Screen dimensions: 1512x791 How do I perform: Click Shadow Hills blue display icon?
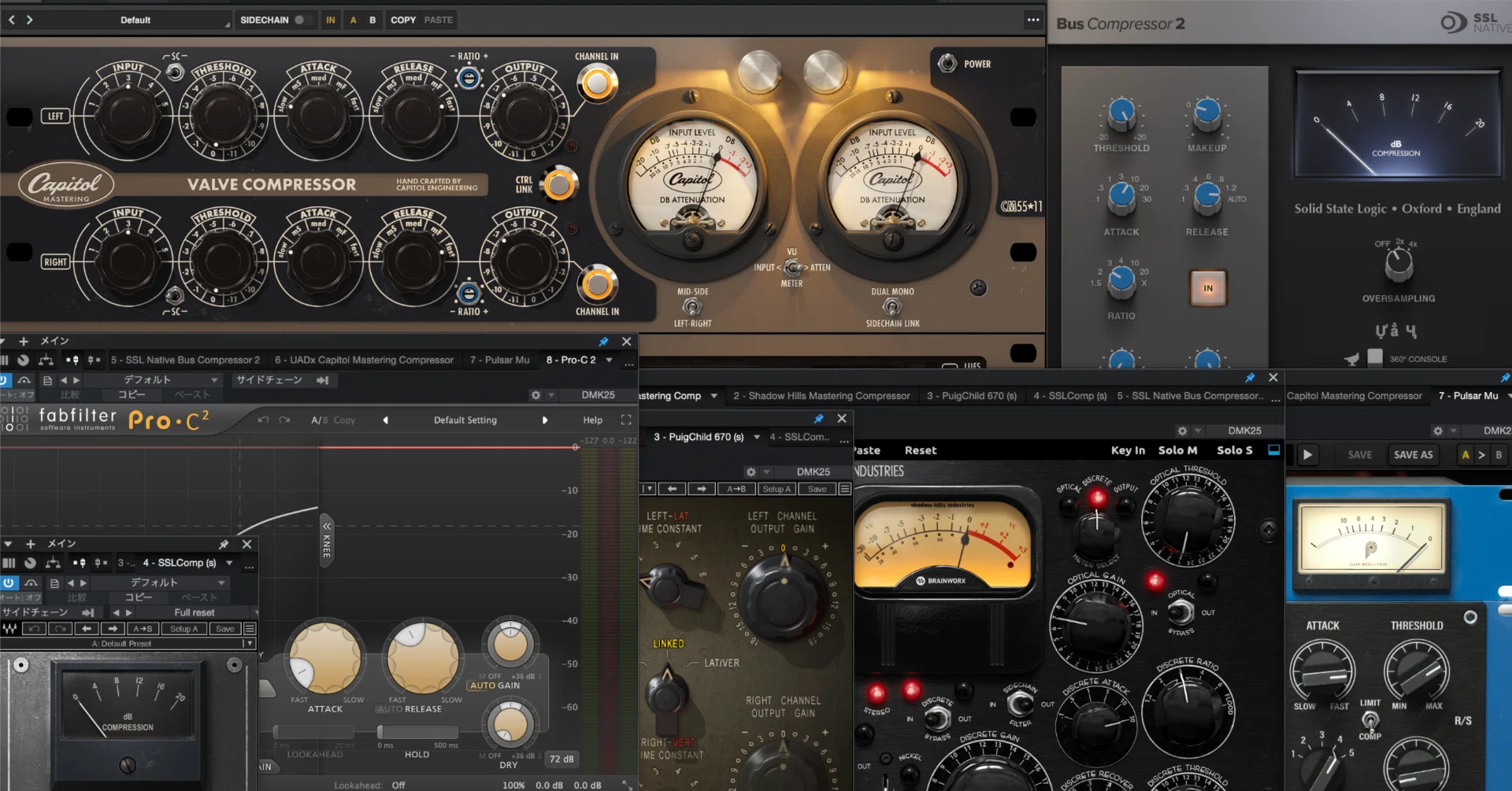pyautogui.click(x=1274, y=450)
